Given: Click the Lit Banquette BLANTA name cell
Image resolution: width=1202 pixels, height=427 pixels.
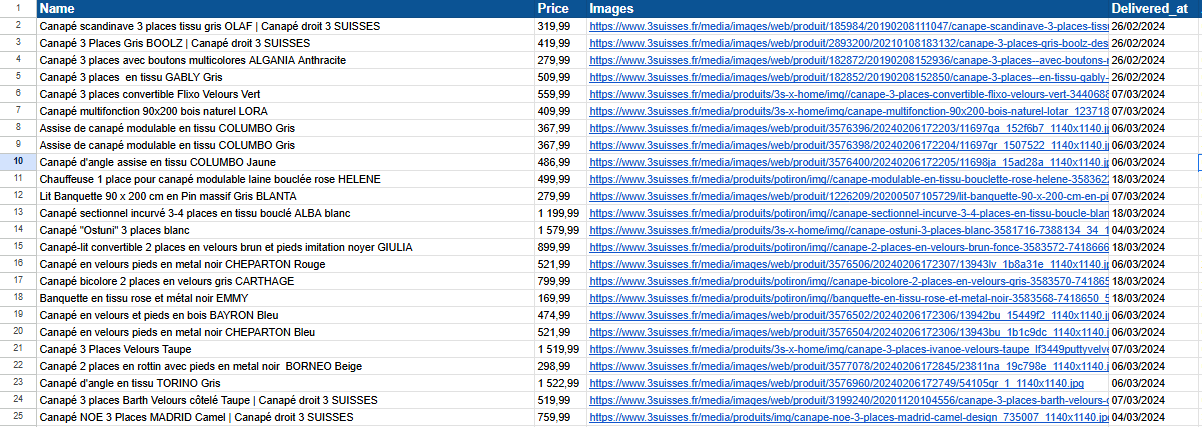Looking at the screenshot, I should [x=285, y=196].
